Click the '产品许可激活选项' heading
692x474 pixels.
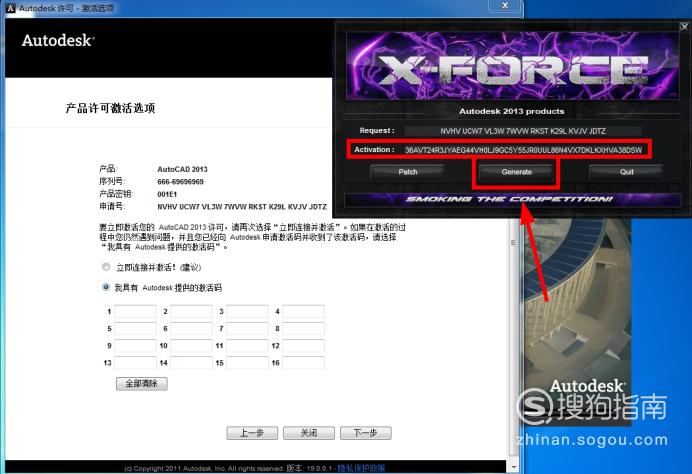(x=110, y=108)
